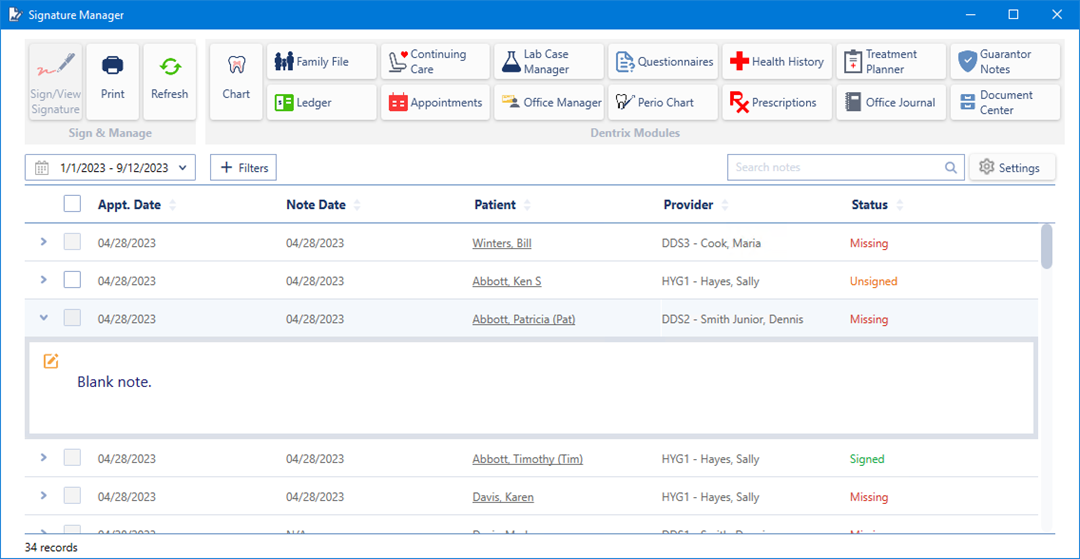Open the date range dropdown
The height and width of the screenshot is (559, 1080).
(x=110, y=168)
